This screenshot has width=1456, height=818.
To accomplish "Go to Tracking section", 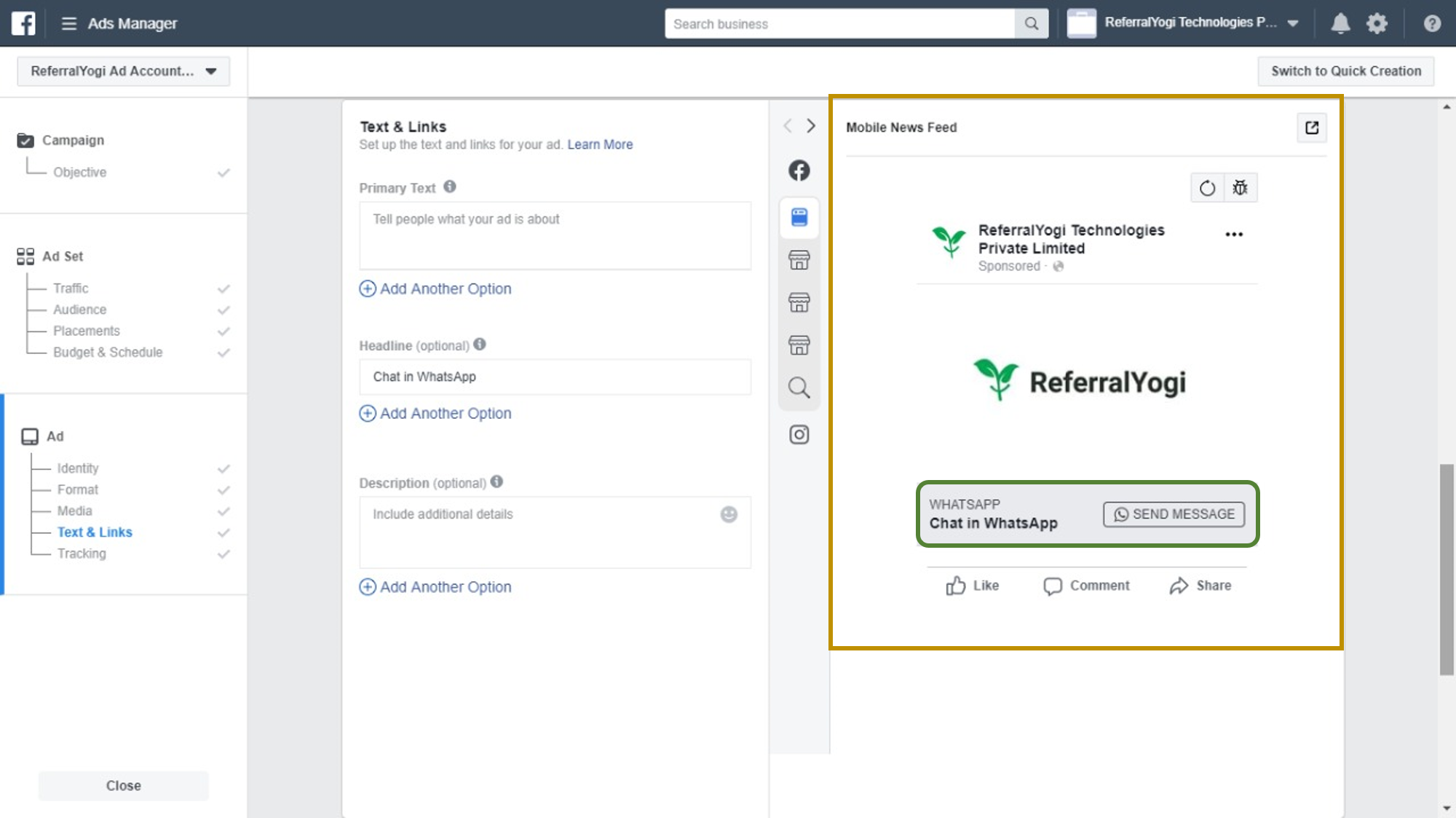I will pyautogui.click(x=82, y=554).
